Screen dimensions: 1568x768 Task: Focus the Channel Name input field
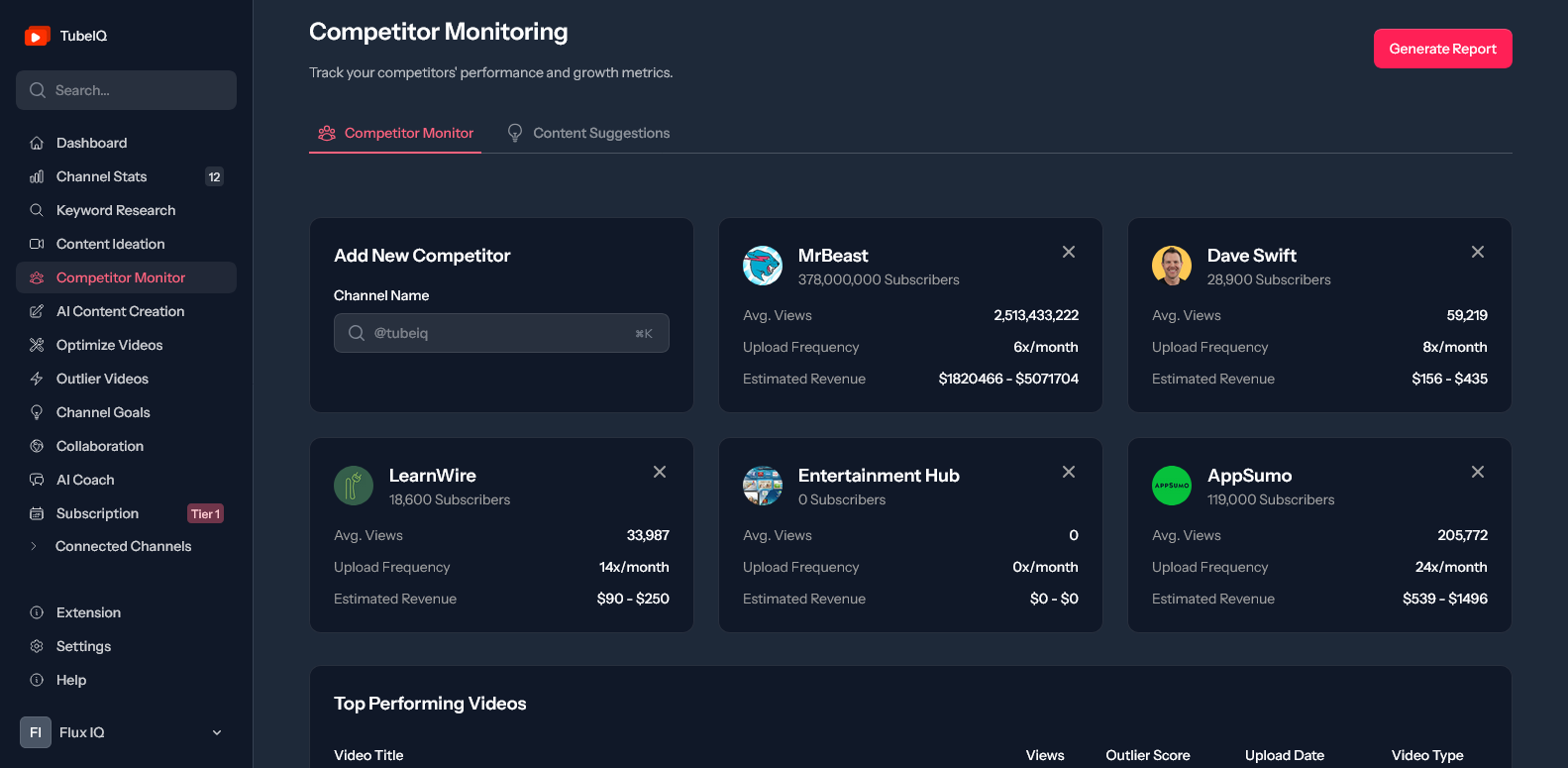(x=501, y=333)
